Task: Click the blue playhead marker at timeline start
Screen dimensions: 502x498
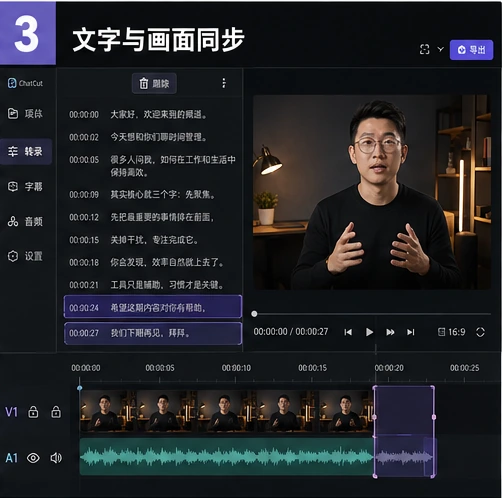Action: point(79,388)
